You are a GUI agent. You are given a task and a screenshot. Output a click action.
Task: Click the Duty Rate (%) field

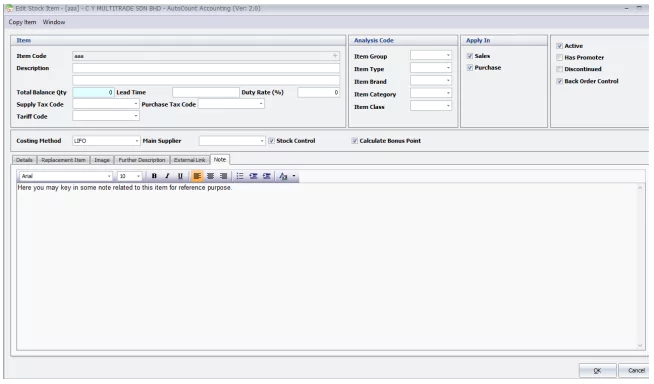pos(319,92)
